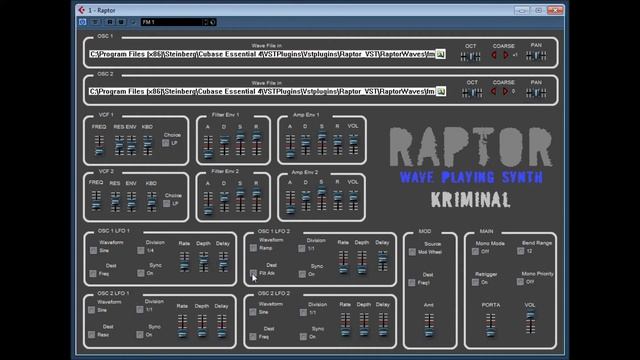This screenshot has width=640, height=360.
Task: Open OSC 2 LFO 1 Waveform Sine selector
Action: (91, 310)
